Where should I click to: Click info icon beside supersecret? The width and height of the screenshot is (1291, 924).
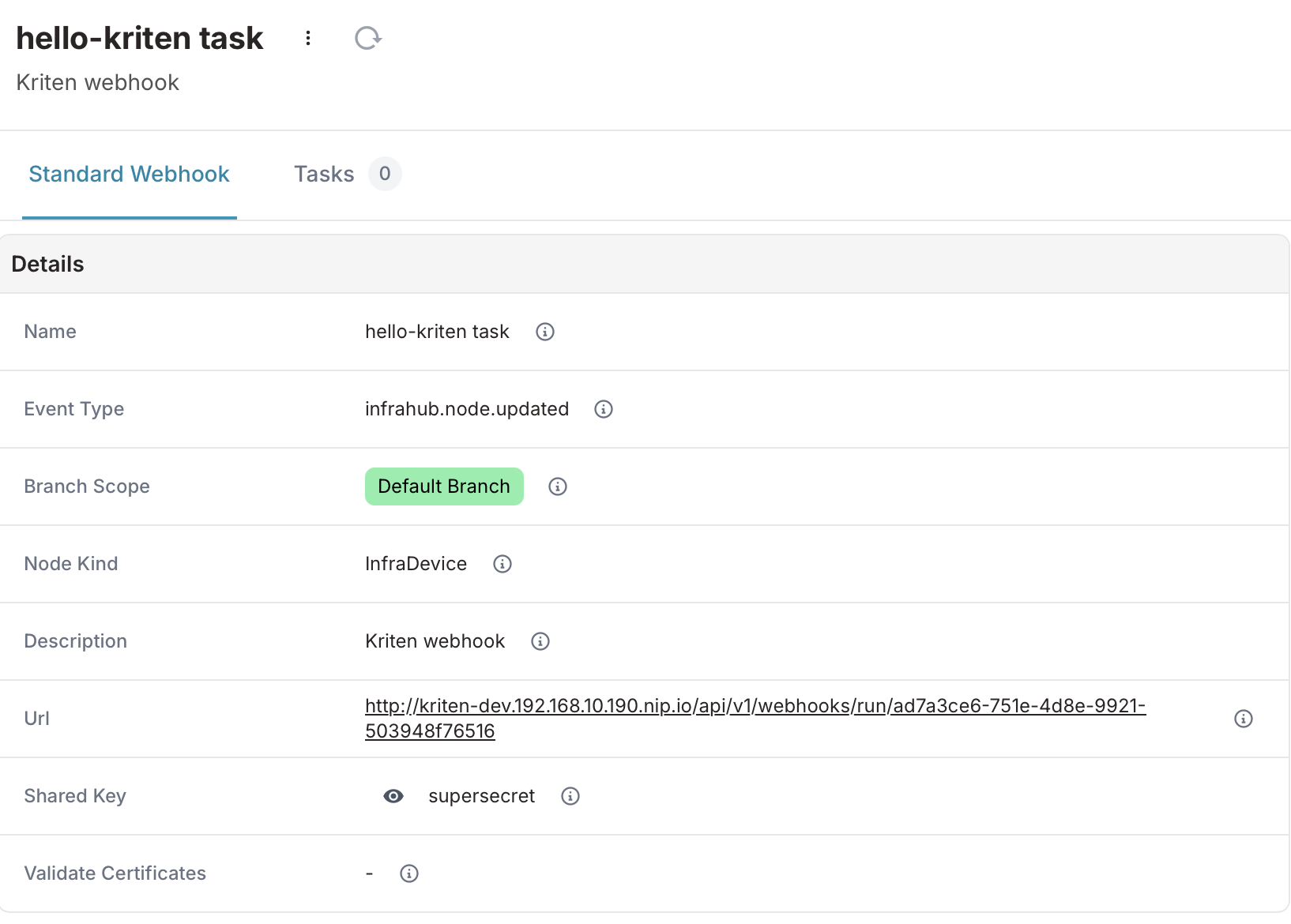(570, 796)
